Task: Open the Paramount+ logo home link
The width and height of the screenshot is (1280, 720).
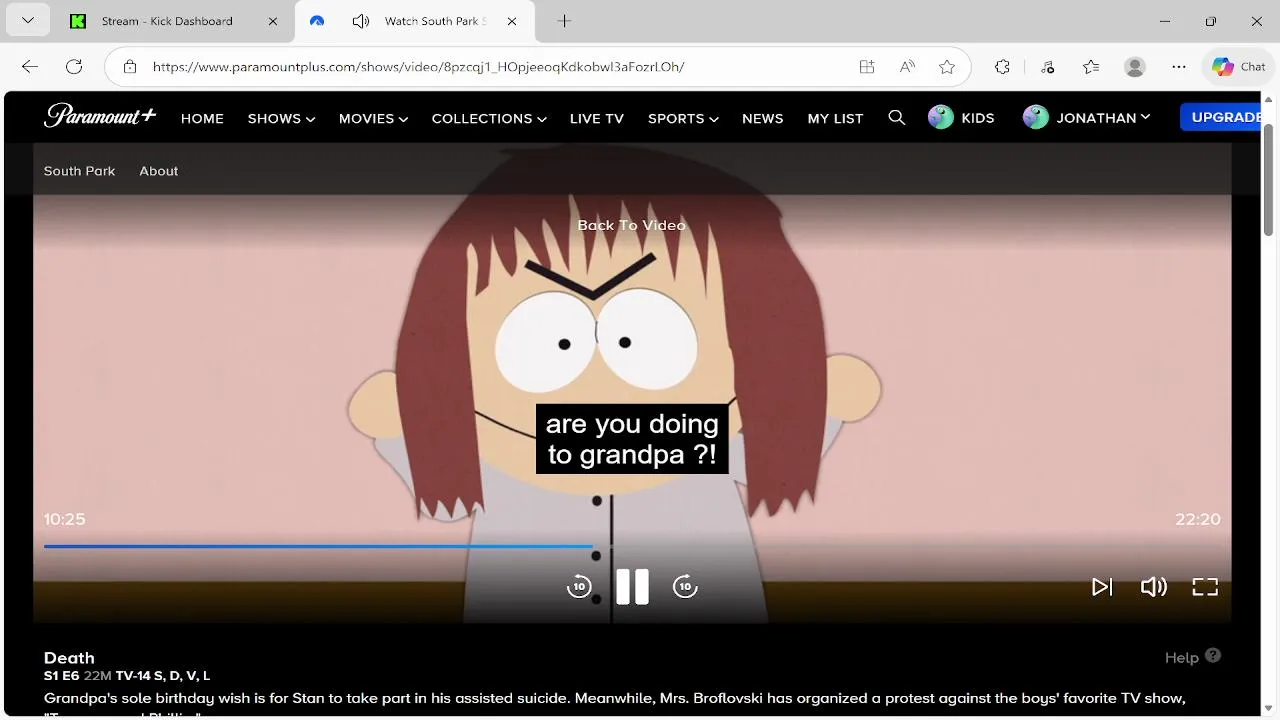Action: click(100, 116)
